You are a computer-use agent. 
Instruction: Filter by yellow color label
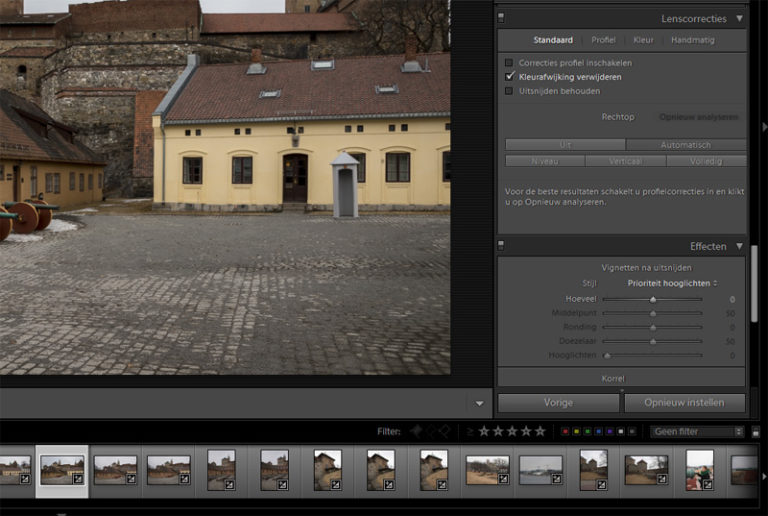[576, 431]
